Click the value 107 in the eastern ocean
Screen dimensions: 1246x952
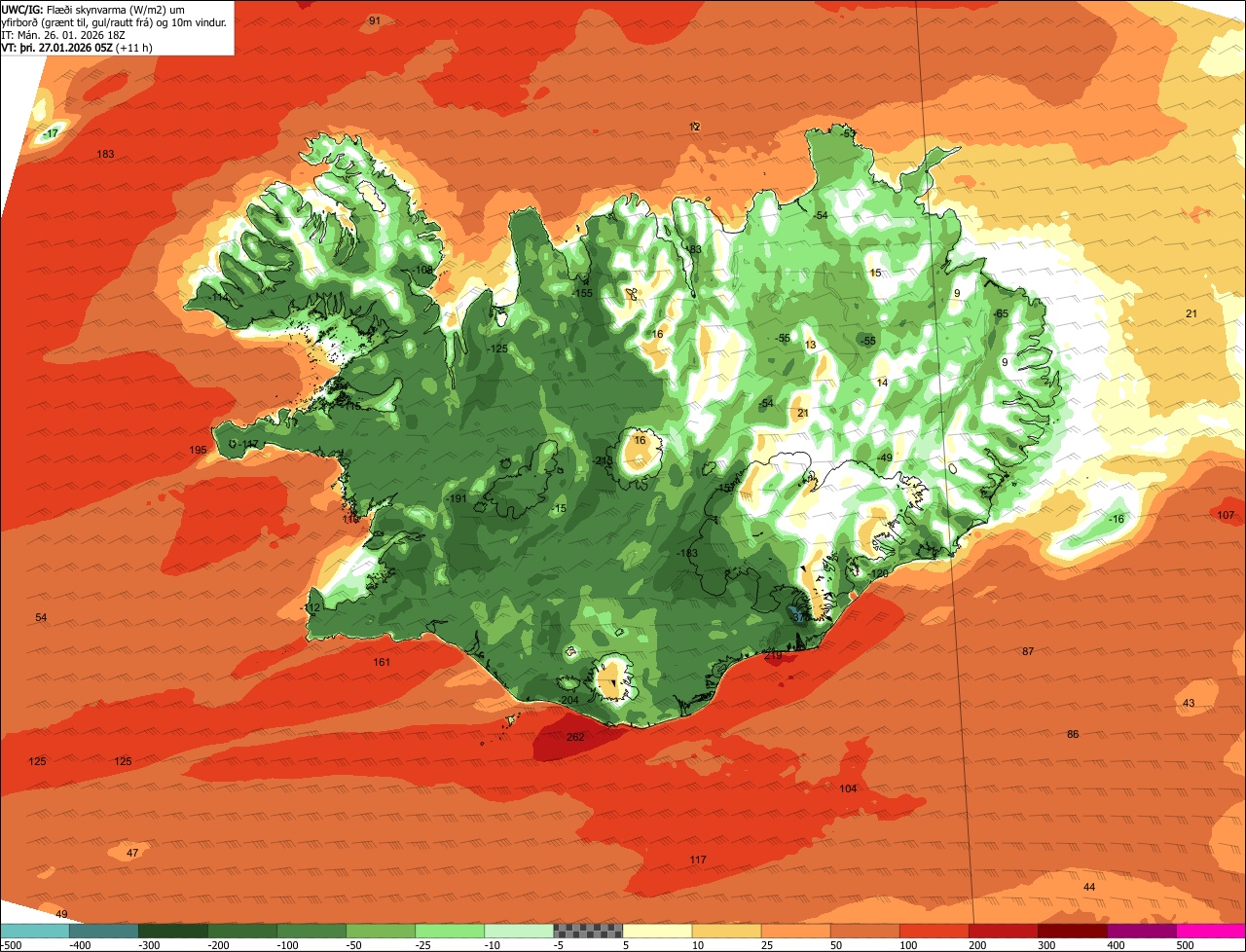tap(1226, 515)
